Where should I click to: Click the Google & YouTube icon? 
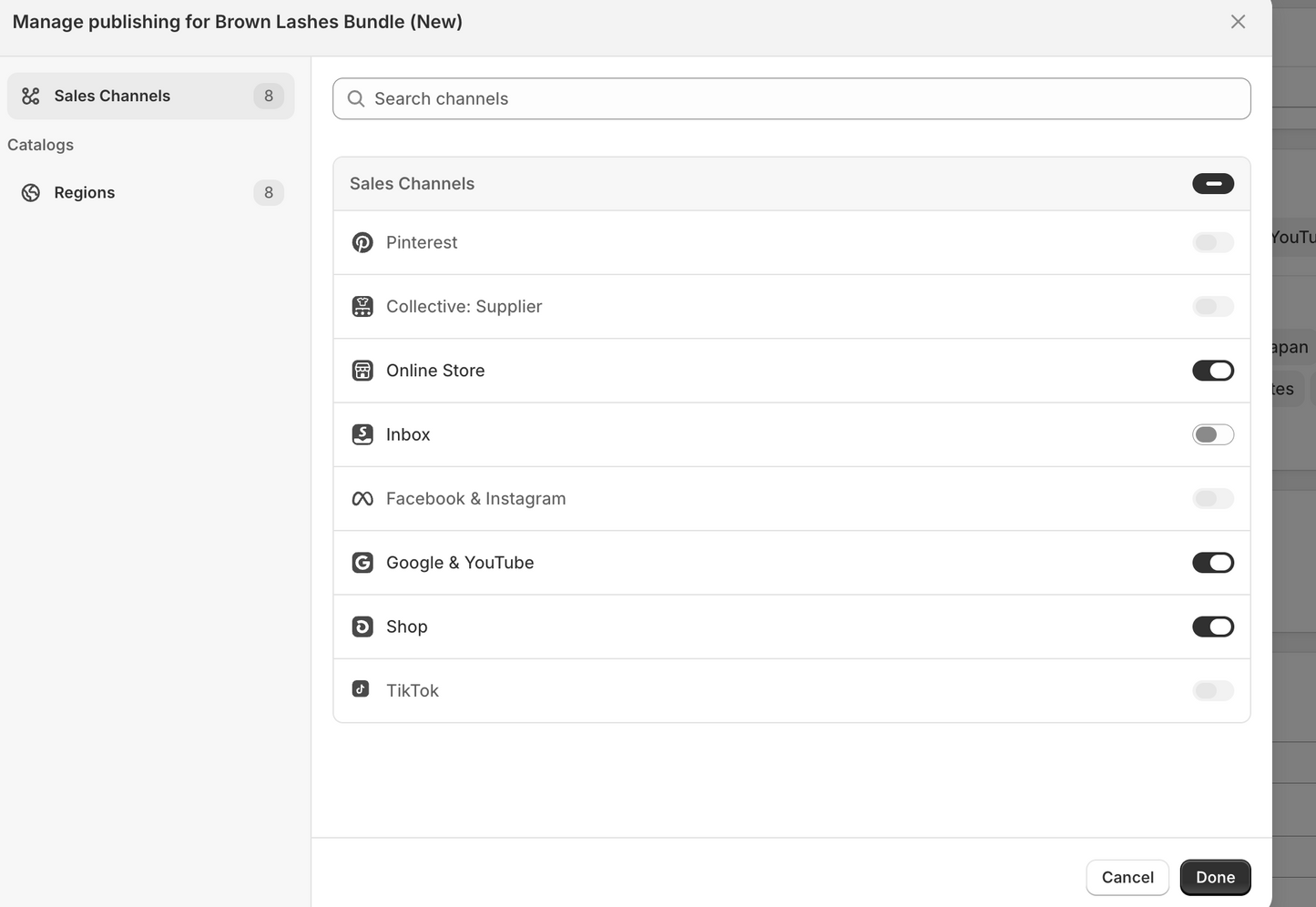click(x=362, y=563)
